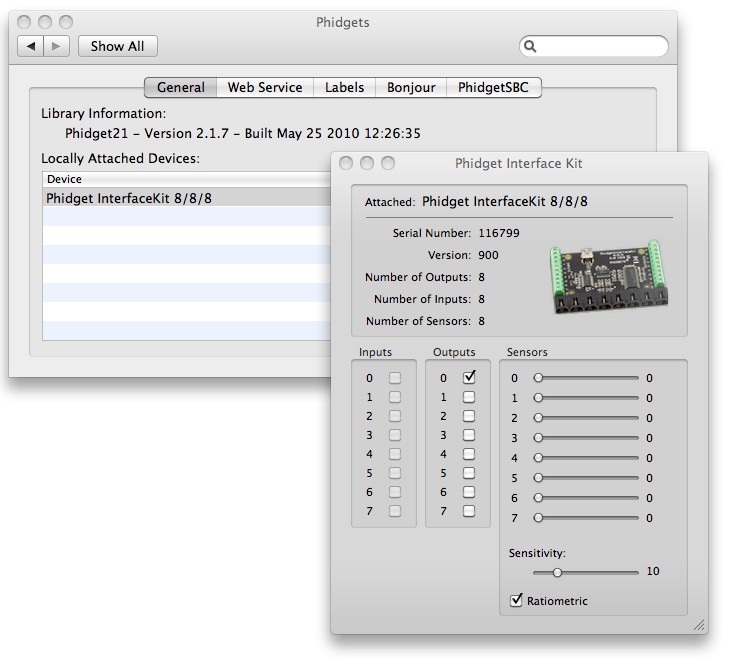The image size is (735, 664).
Task: Click the Sensor 0 slider knob
Action: tap(538, 378)
